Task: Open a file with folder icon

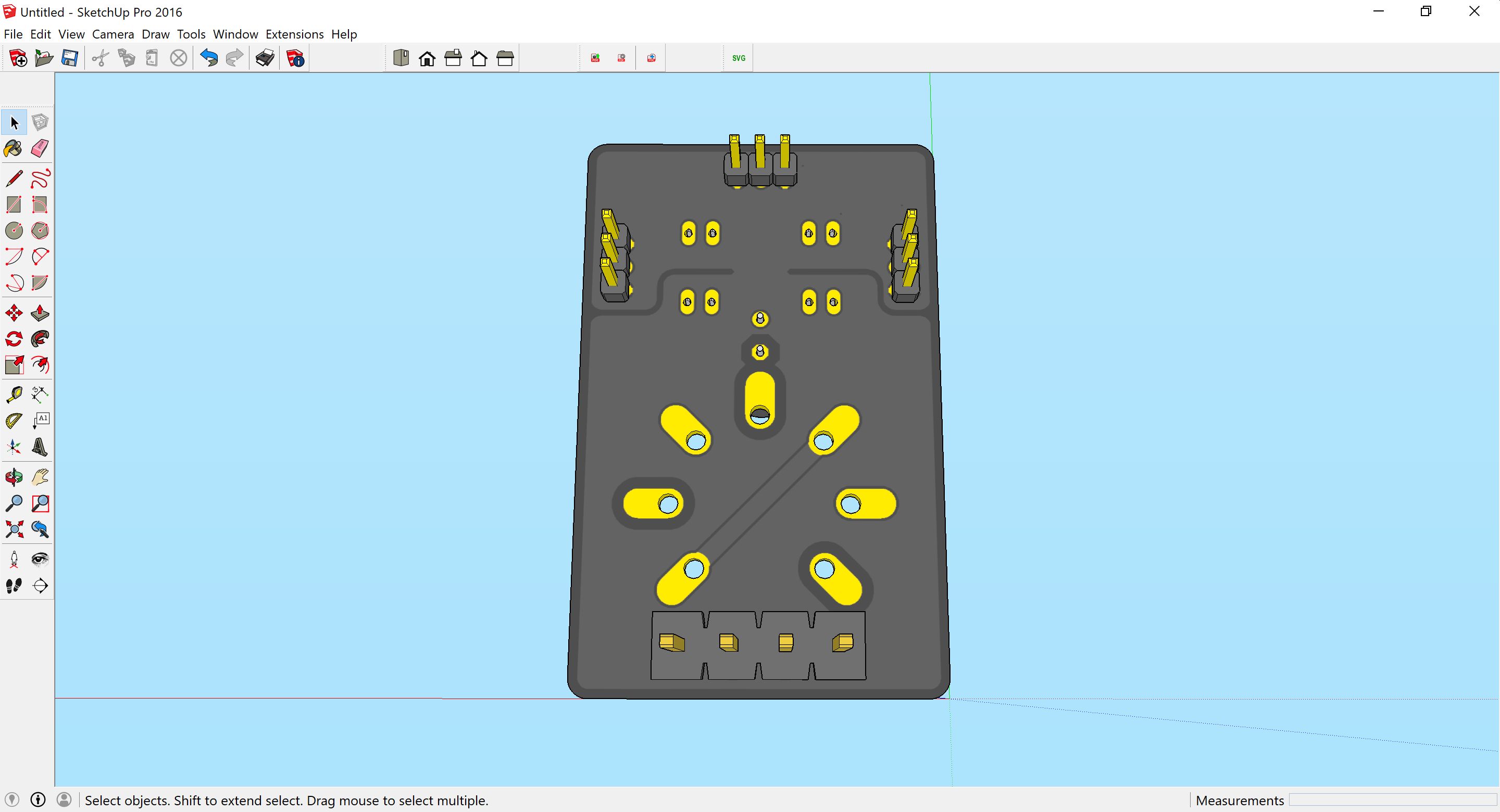Action: click(44, 58)
